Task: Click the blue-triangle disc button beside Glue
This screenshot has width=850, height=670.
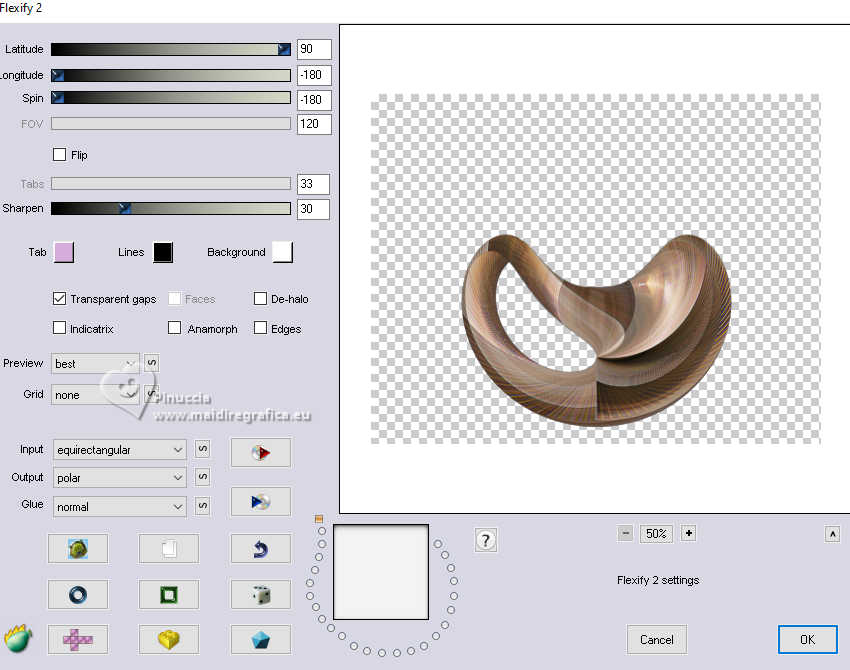Action: tap(261, 501)
